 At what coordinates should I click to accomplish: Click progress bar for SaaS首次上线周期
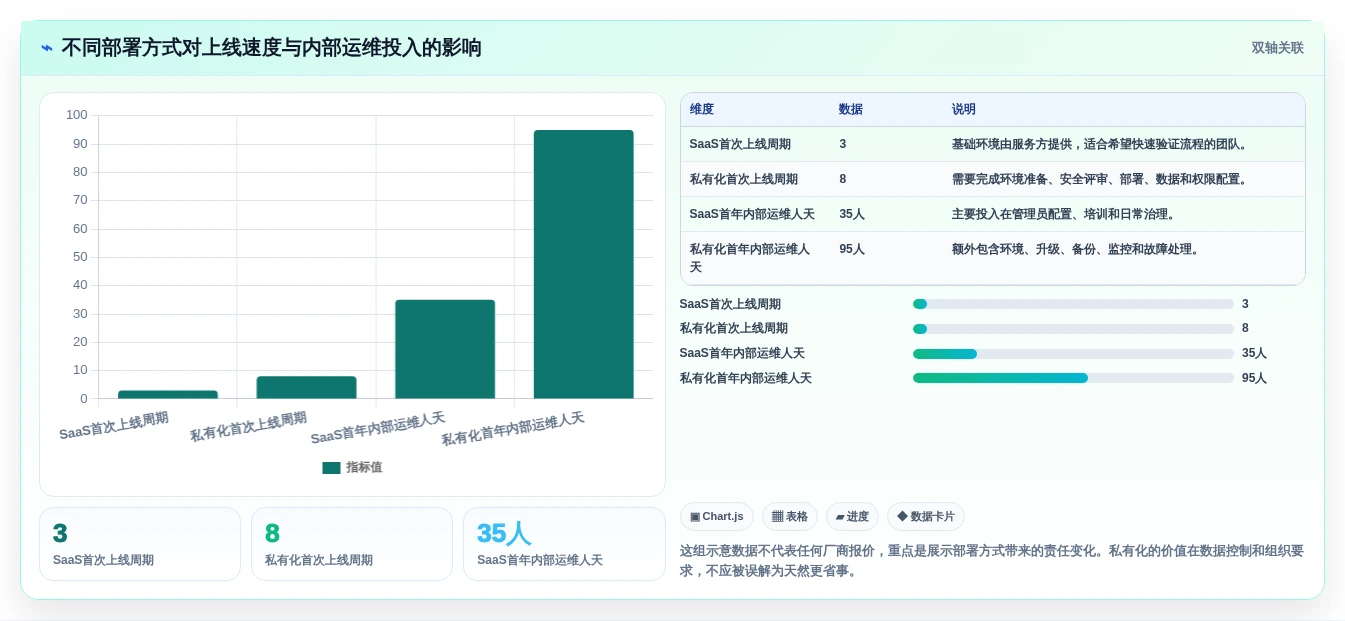click(1073, 304)
